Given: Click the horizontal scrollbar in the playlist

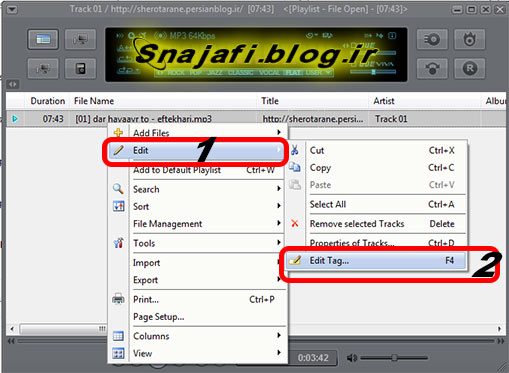Looking at the screenshot, I should (x=63, y=329).
